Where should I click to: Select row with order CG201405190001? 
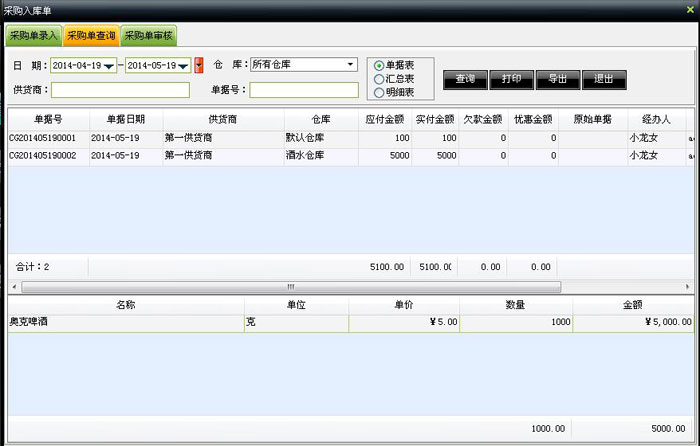pos(48,138)
